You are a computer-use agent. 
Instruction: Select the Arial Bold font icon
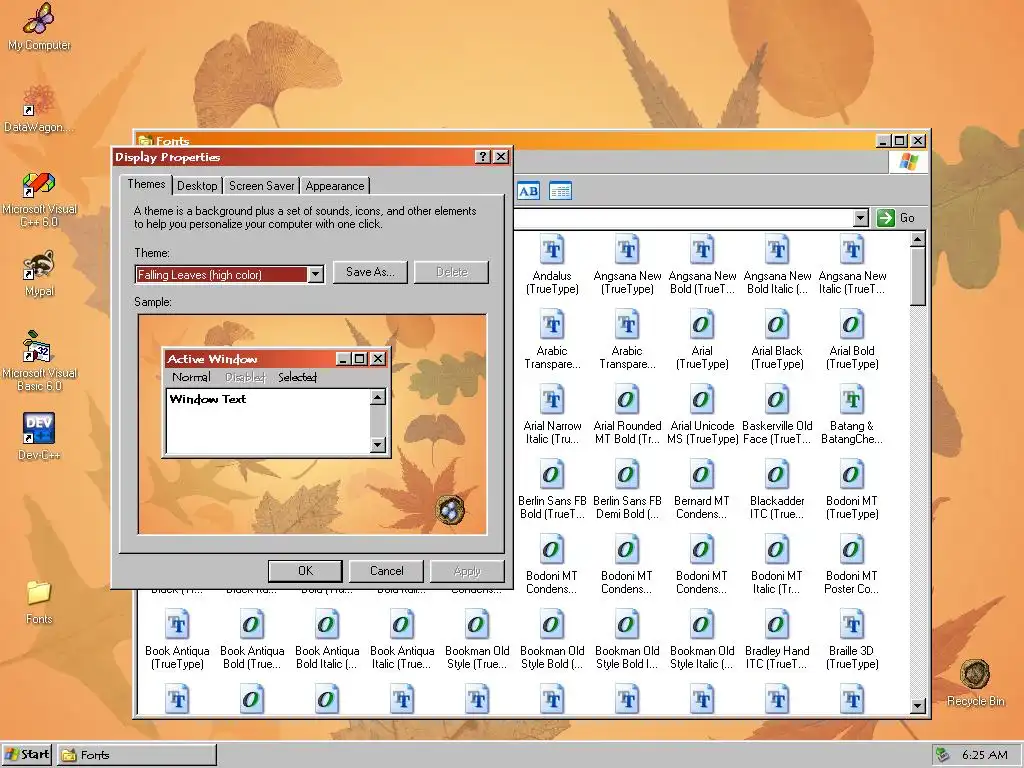point(852,325)
